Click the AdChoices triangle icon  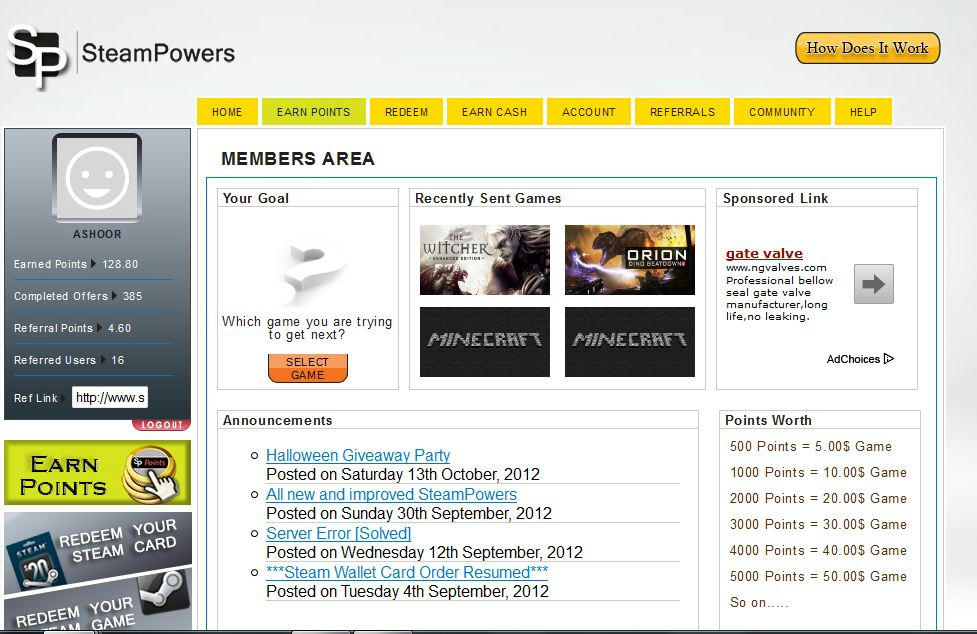[889, 359]
